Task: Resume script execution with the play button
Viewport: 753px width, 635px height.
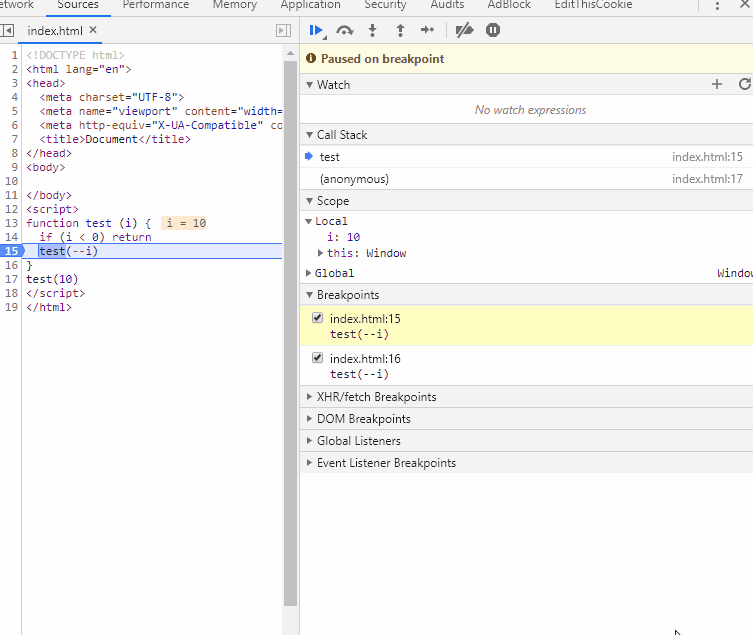Action: [316, 31]
